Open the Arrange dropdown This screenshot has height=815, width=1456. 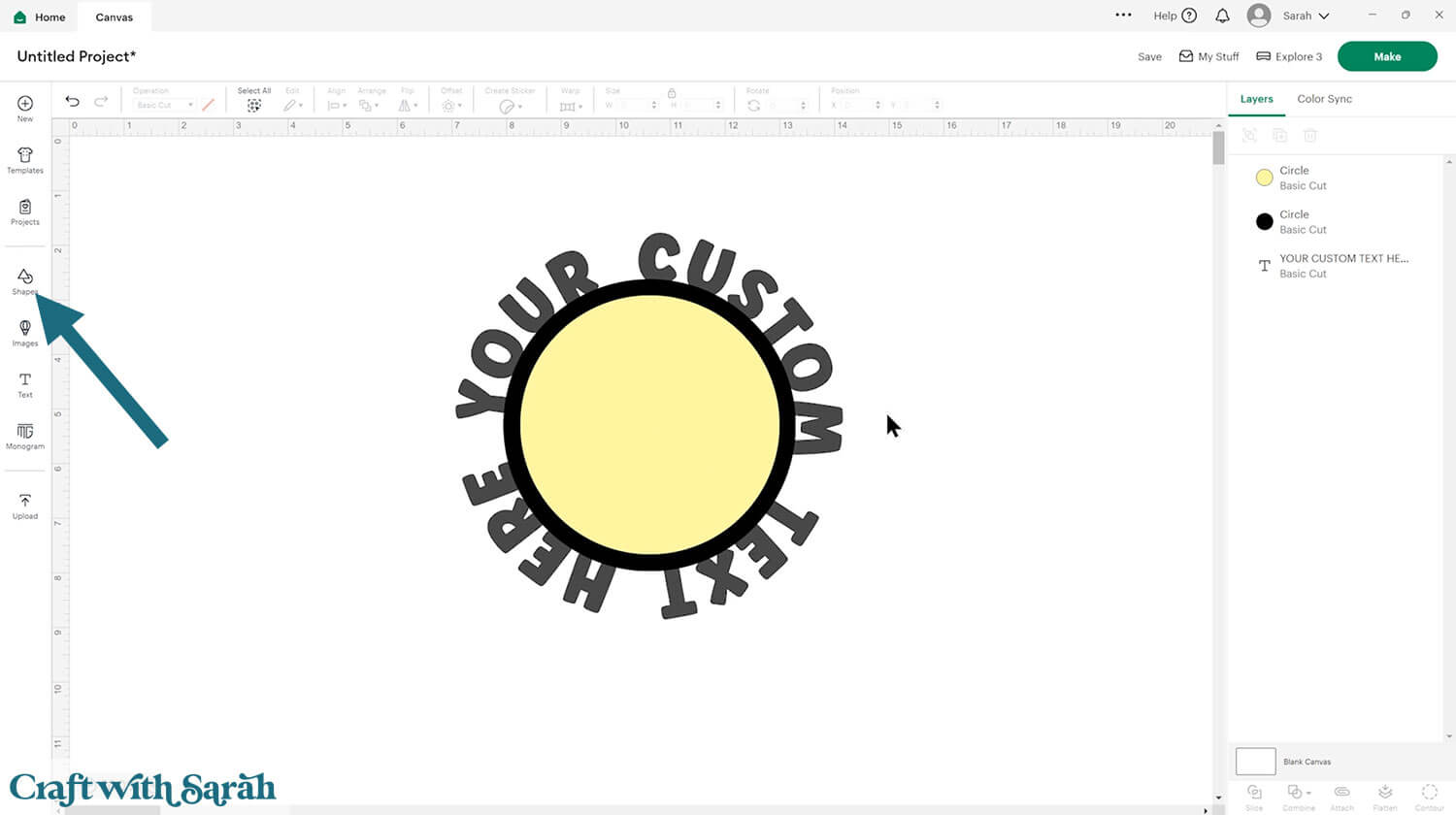tap(370, 105)
